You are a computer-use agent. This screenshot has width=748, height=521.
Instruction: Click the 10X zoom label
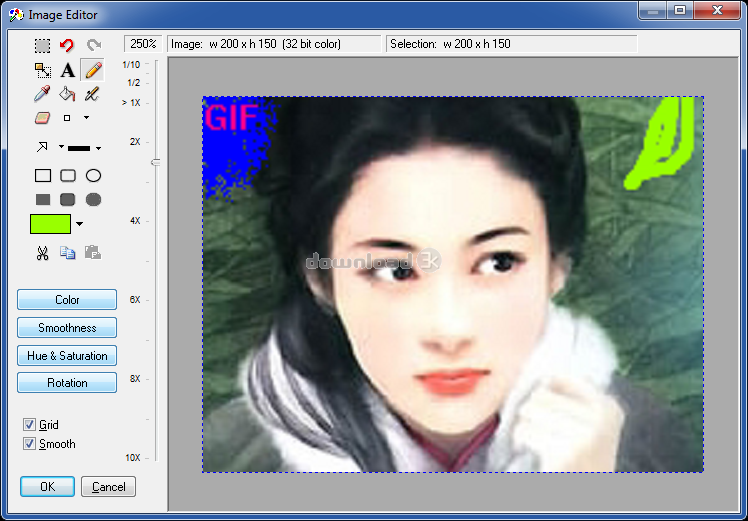[133, 458]
